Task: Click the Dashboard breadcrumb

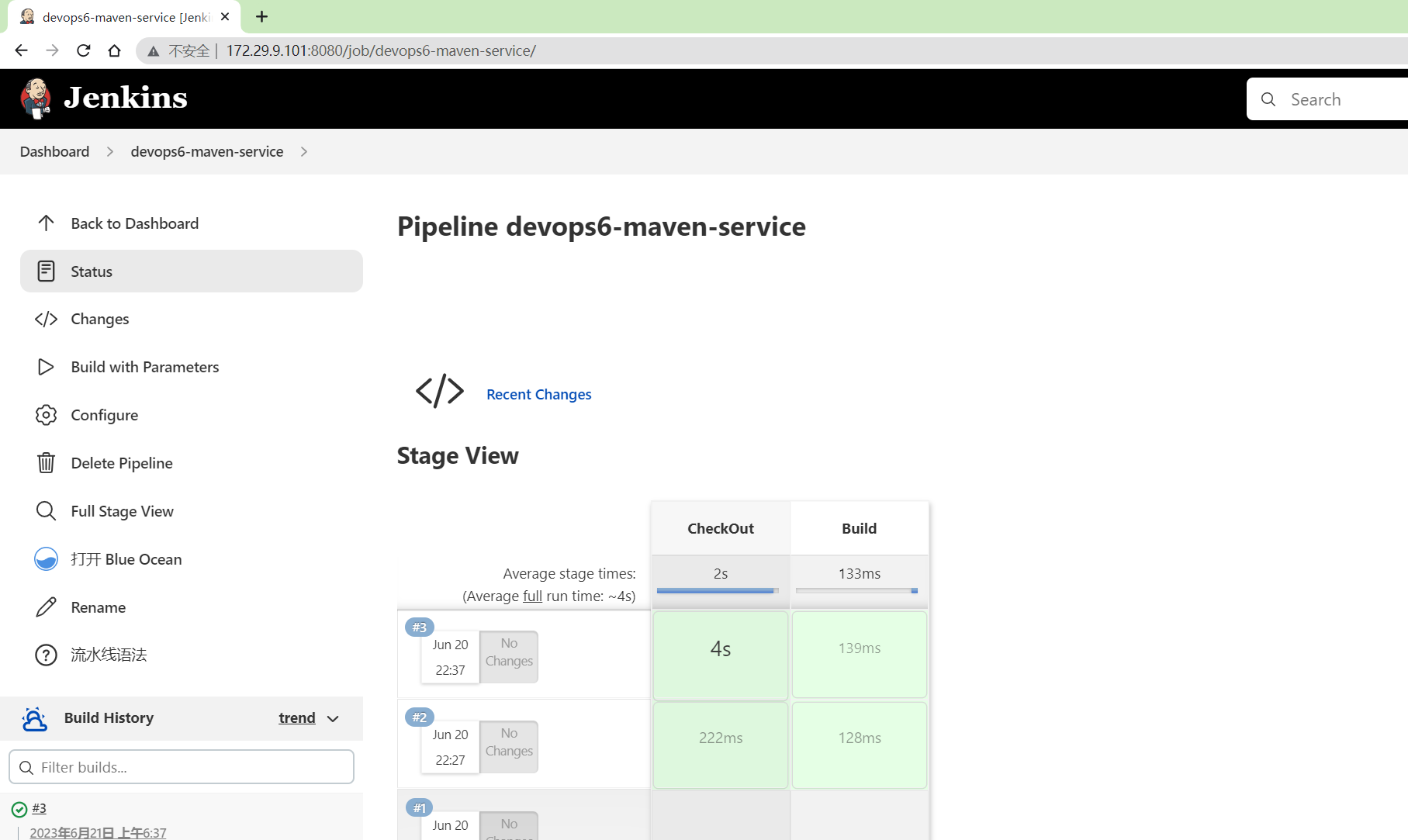Action: point(54,151)
